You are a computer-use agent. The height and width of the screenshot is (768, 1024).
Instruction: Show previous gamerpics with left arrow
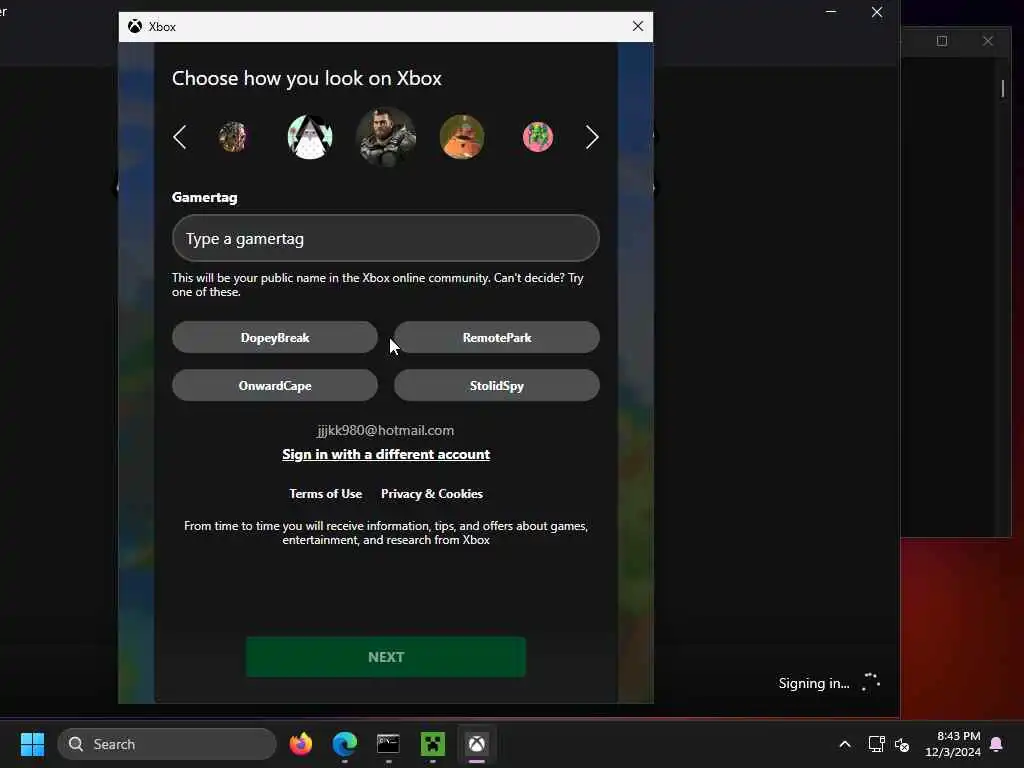[180, 137]
